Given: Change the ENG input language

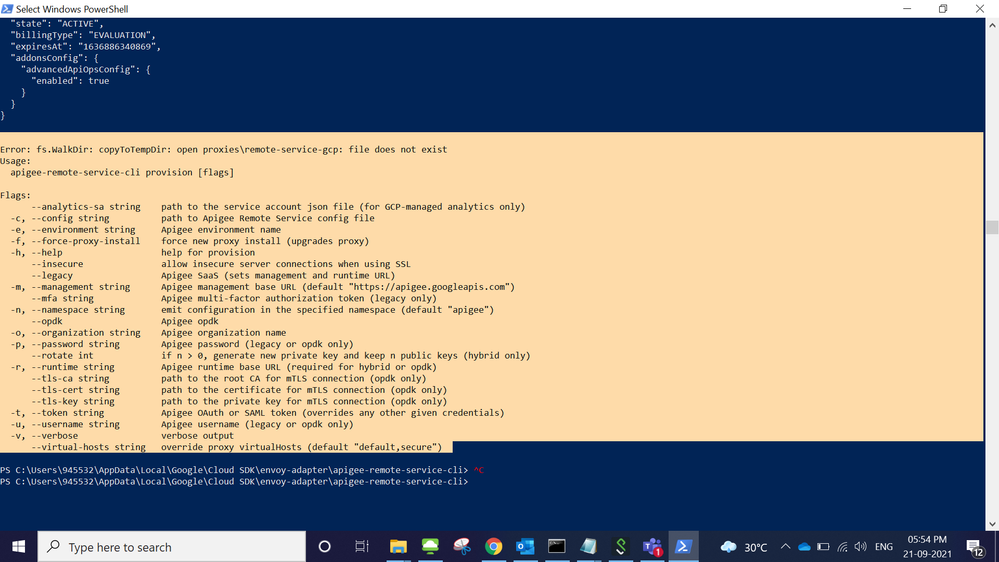Looking at the screenshot, I should [884, 547].
